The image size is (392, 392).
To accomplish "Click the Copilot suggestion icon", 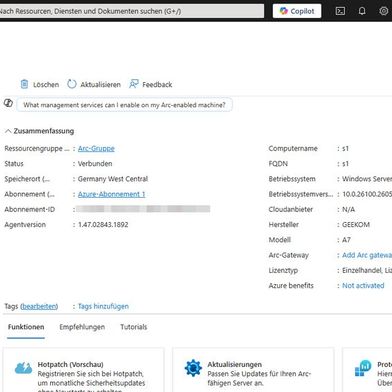I will [x=8, y=103].
